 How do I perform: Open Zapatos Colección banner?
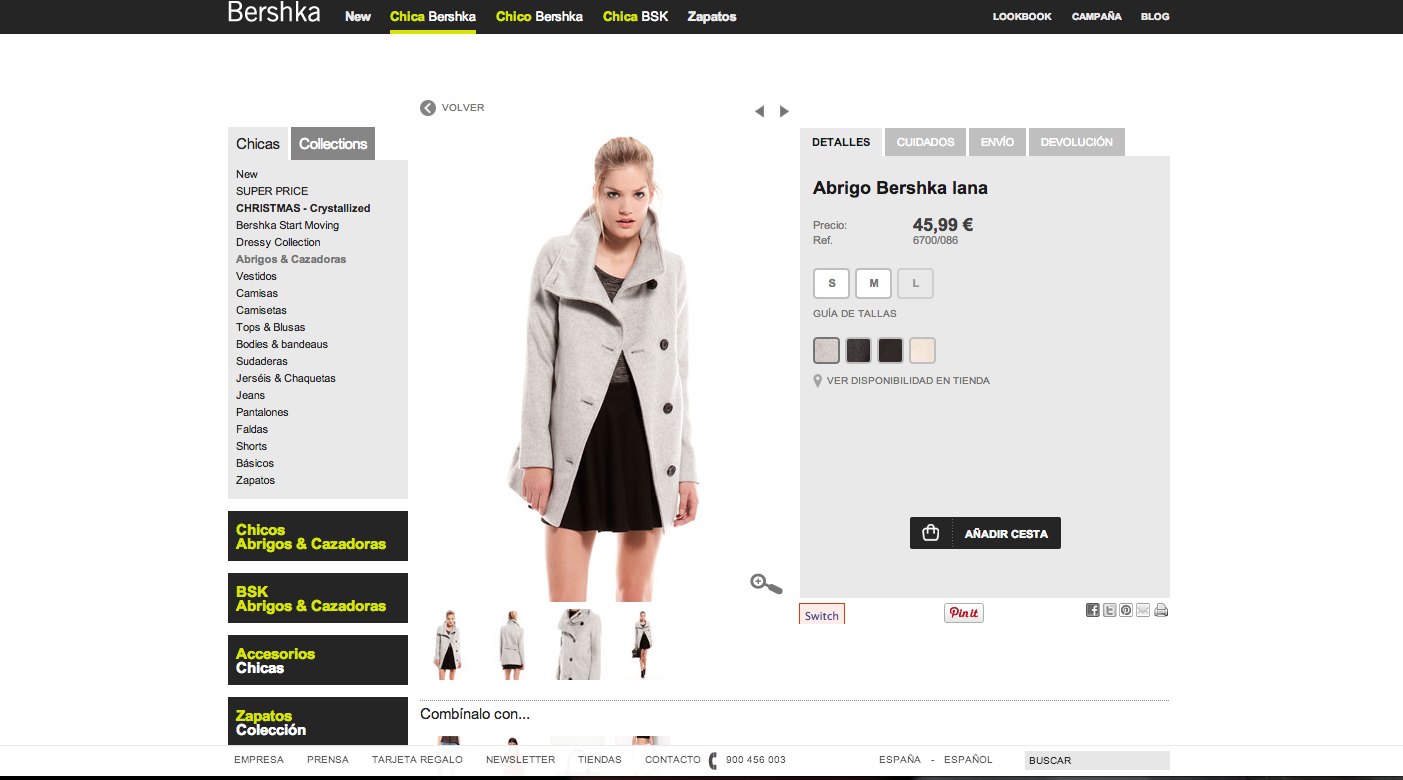pyautogui.click(x=318, y=721)
